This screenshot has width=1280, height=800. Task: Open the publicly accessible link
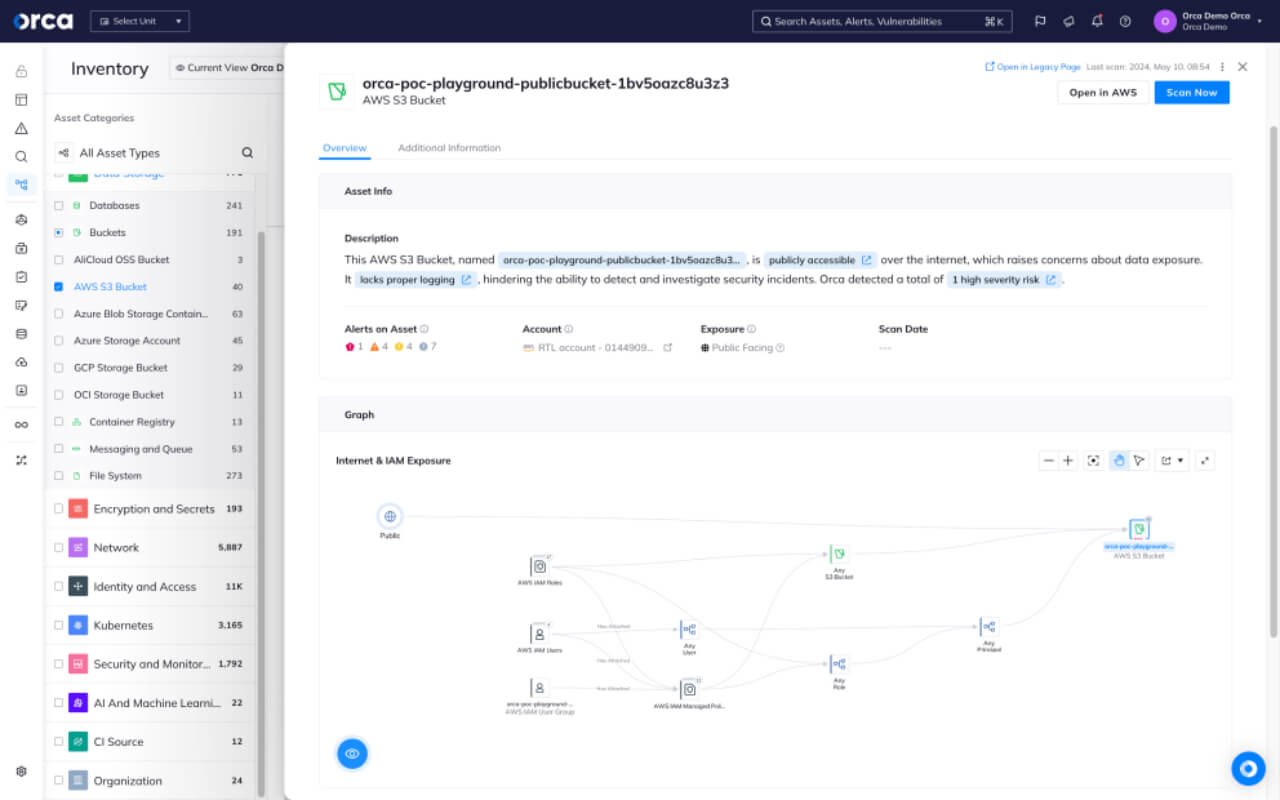coord(820,260)
